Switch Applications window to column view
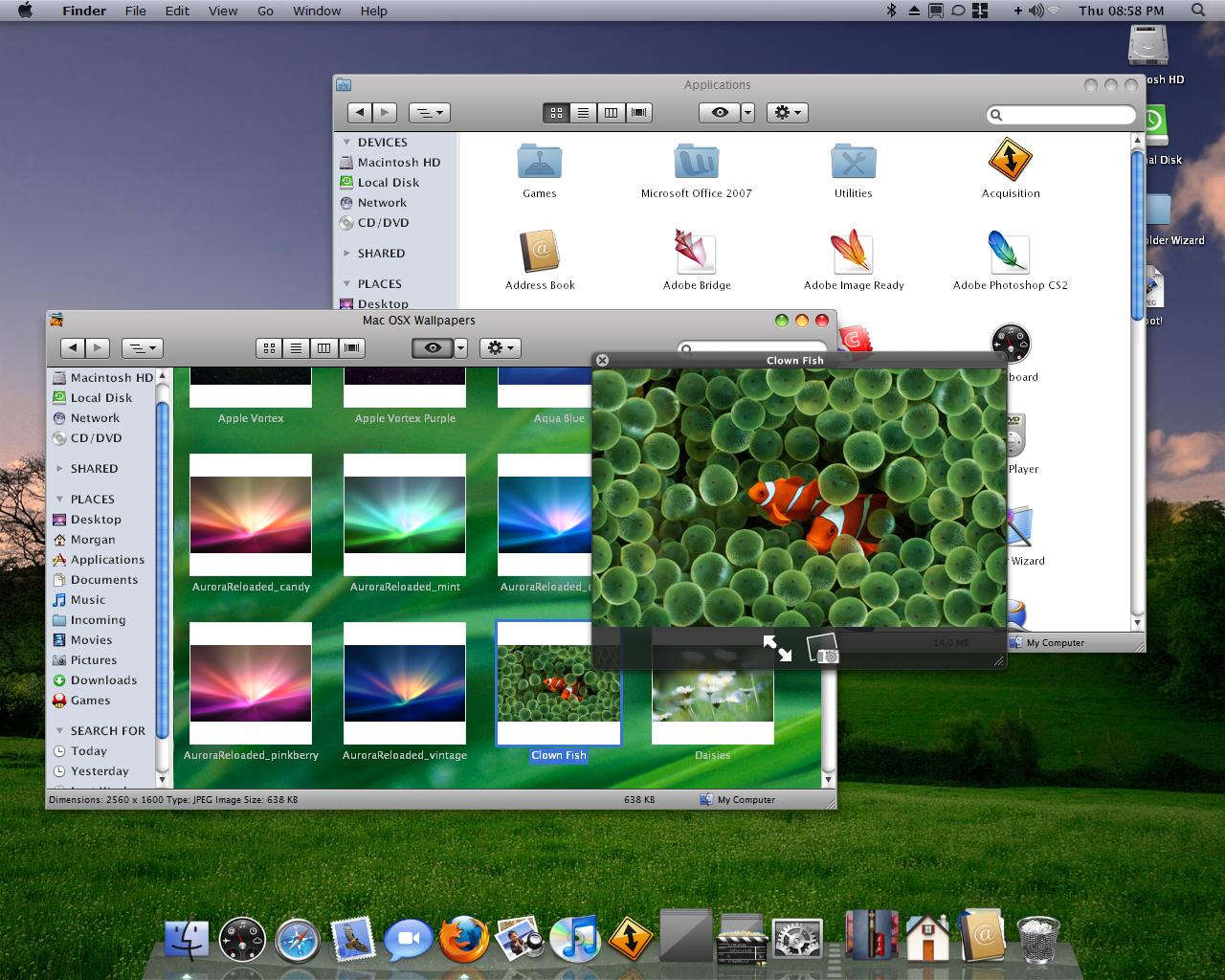1225x980 pixels. (611, 113)
